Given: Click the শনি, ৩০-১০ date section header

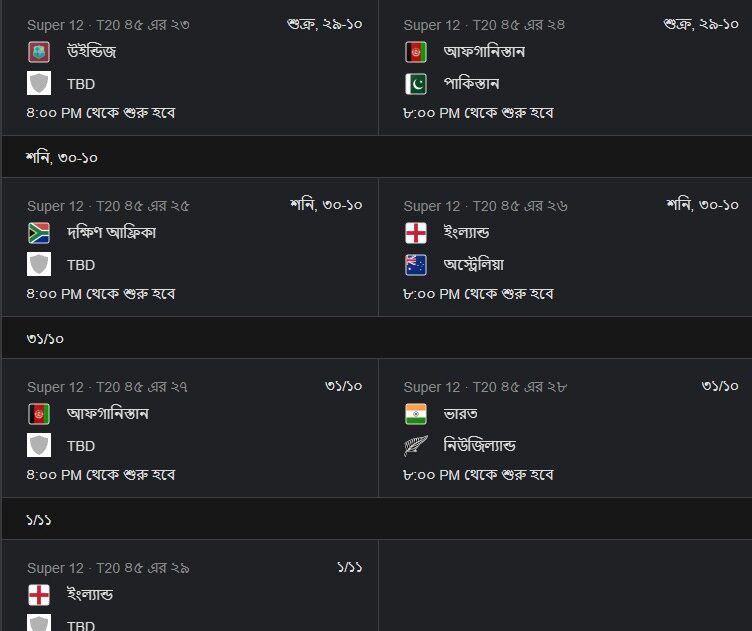Looking at the screenshot, I should (376, 157).
